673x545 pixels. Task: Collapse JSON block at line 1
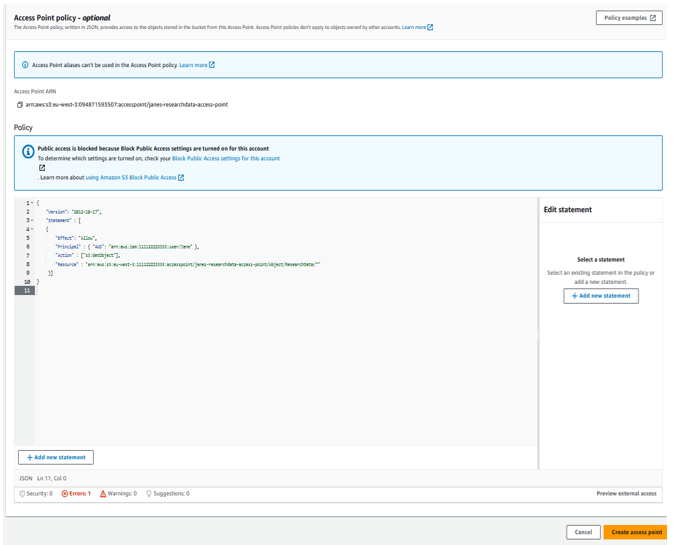pos(32,203)
